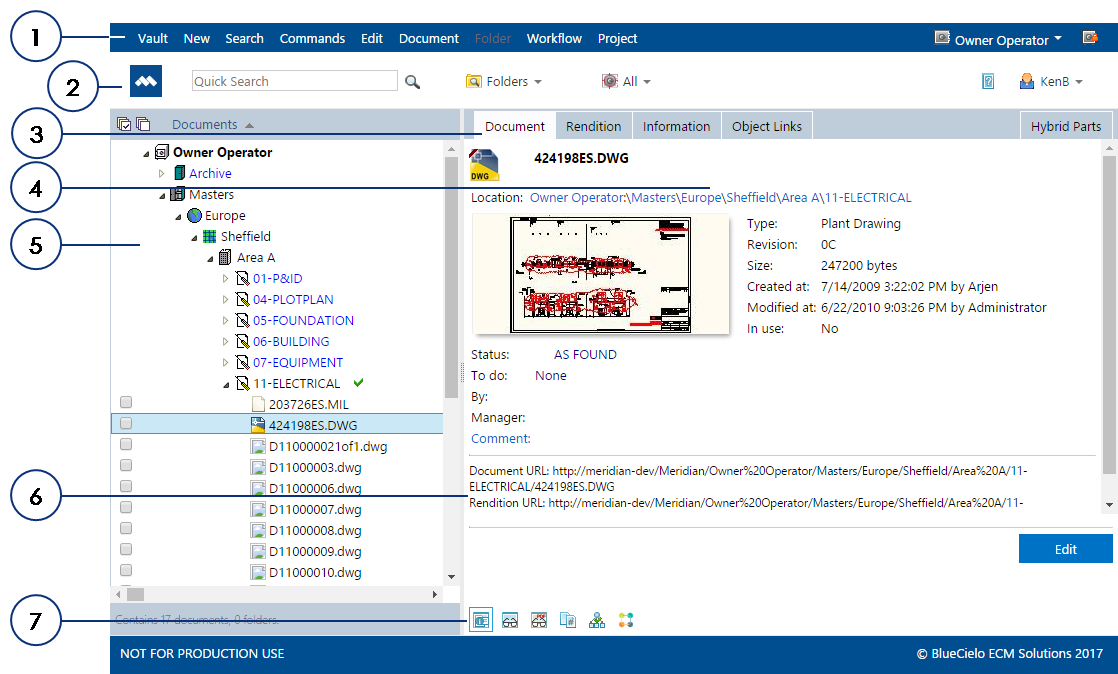The image size is (1118, 674).
Task: Click the Comment link
Action: click(x=500, y=438)
